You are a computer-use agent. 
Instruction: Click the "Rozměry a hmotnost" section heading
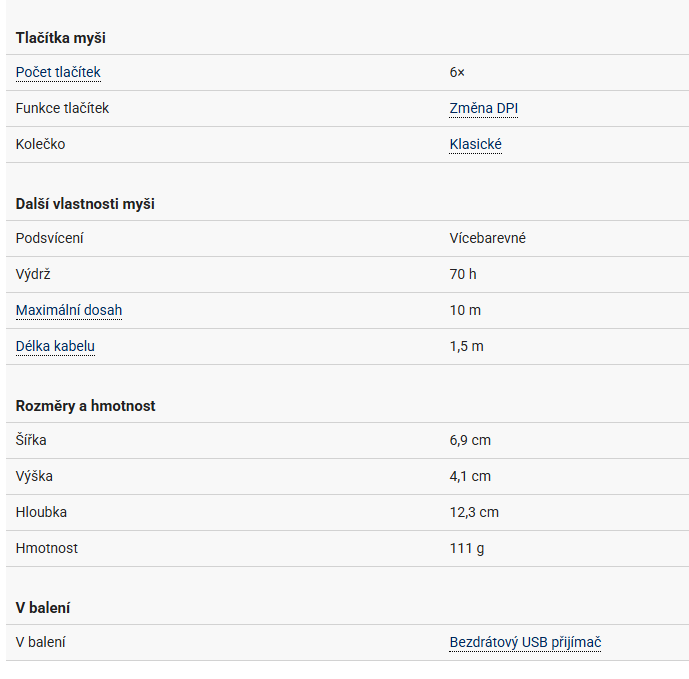tap(85, 406)
